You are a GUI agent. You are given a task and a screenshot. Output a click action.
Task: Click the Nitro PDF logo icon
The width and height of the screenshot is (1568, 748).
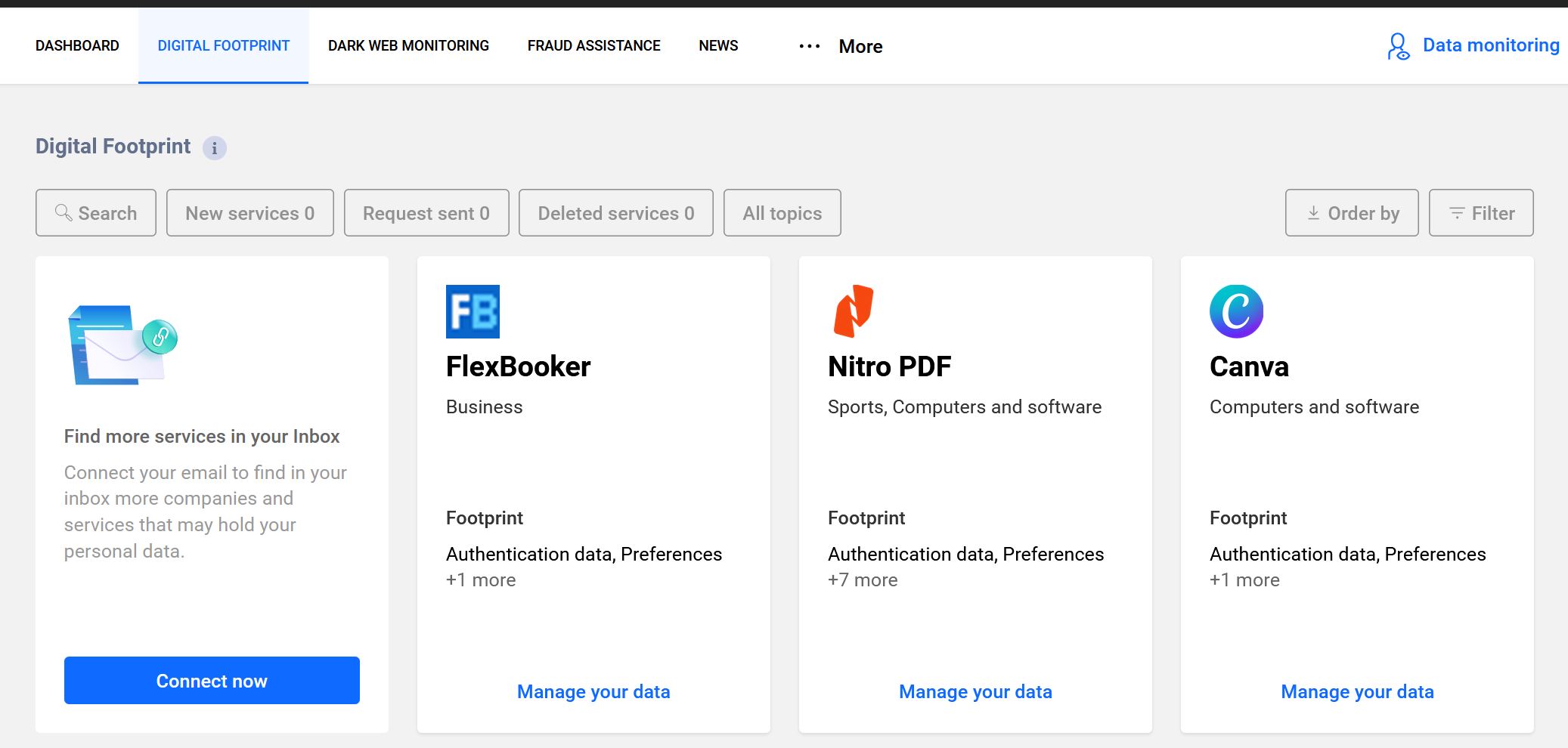[854, 311]
